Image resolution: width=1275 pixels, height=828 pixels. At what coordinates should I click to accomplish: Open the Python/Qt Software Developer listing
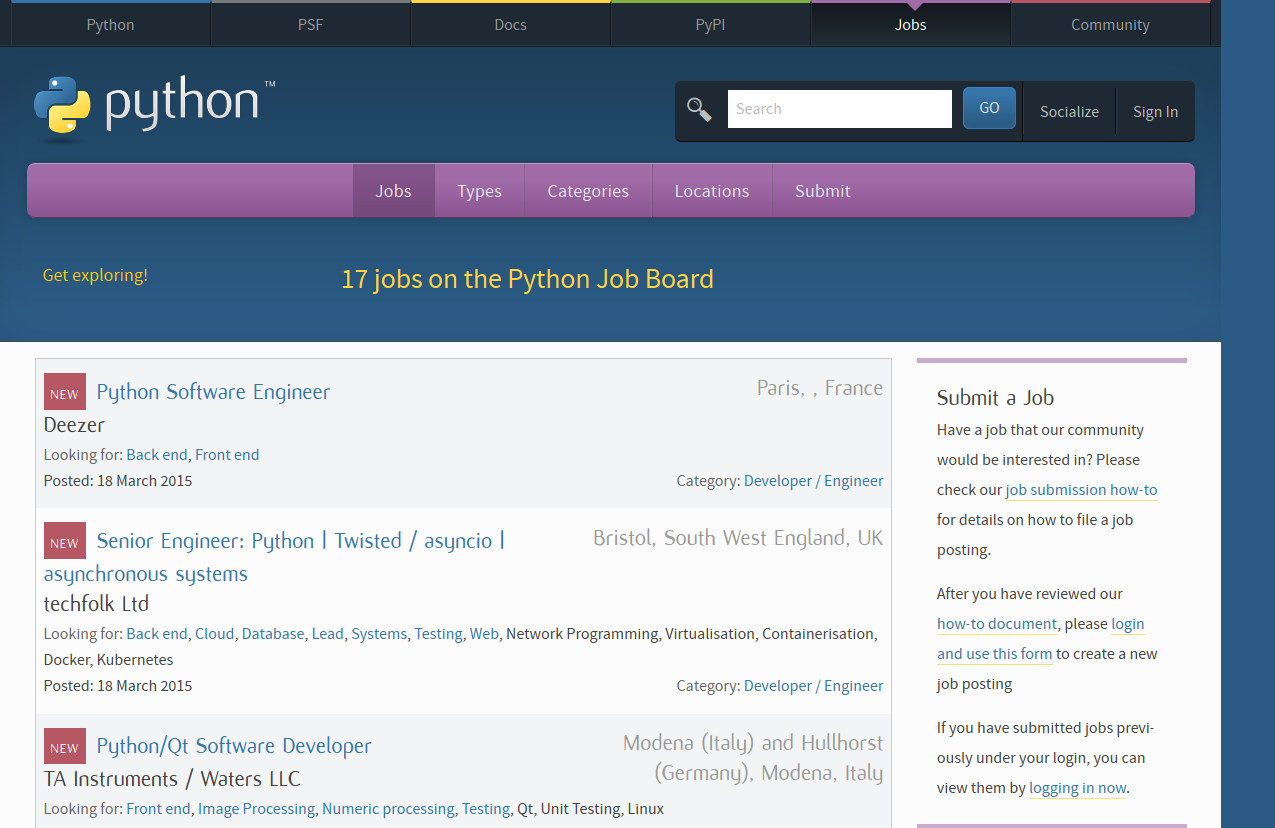coord(233,746)
